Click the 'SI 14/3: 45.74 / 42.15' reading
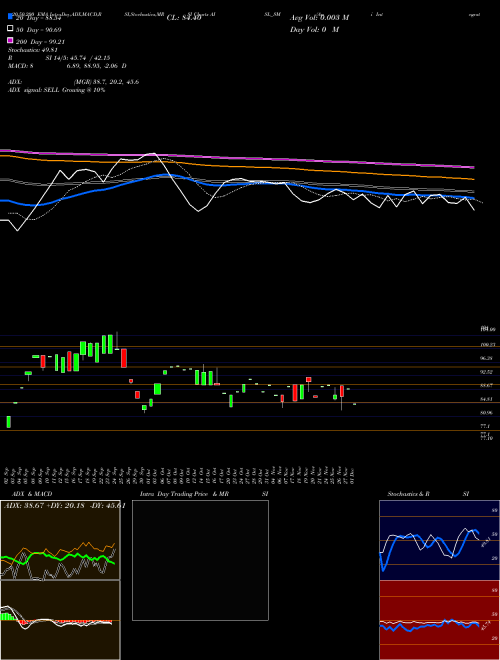500x660 pixels. [x=78, y=58]
